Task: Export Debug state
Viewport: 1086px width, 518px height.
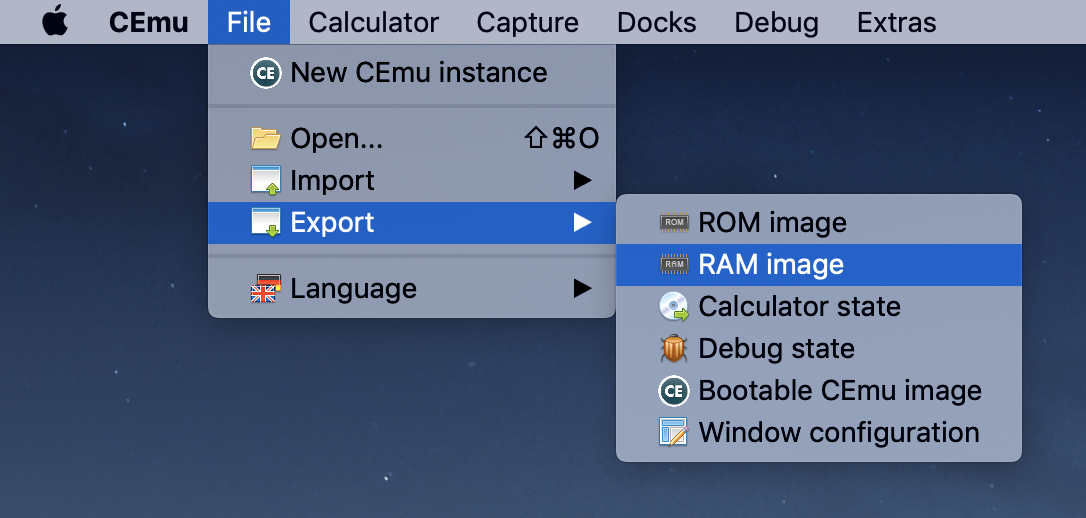Action: click(819, 348)
